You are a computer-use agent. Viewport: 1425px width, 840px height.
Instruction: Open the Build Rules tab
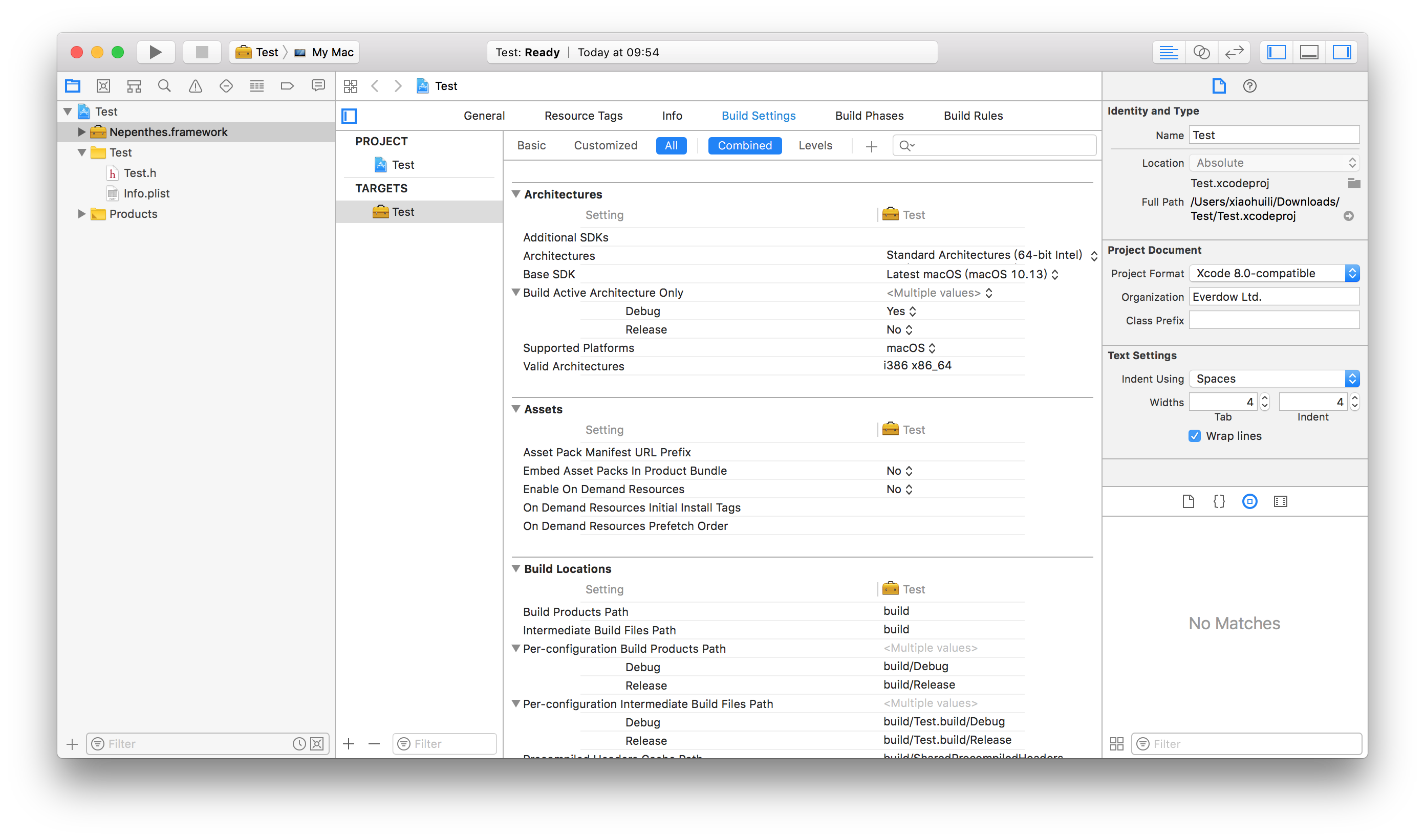coord(973,116)
